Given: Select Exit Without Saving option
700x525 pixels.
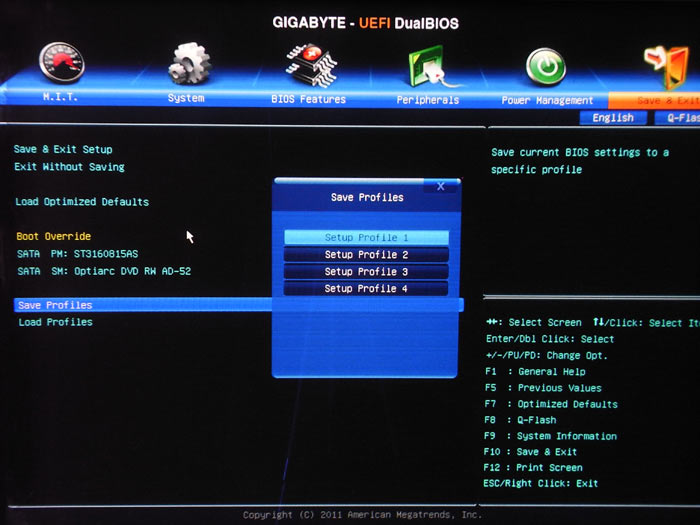Looking at the screenshot, I should click(69, 167).
